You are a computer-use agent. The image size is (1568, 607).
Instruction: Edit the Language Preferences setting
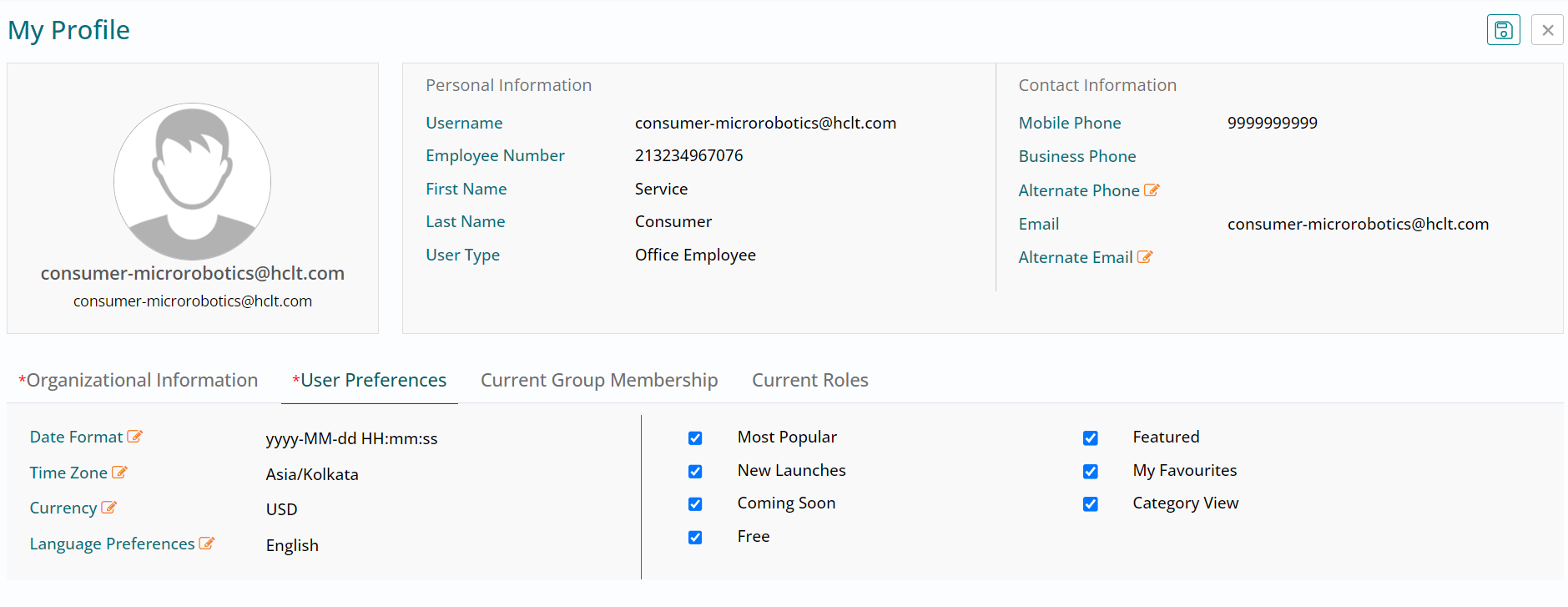pyautogui.click(x=207, y=544)
